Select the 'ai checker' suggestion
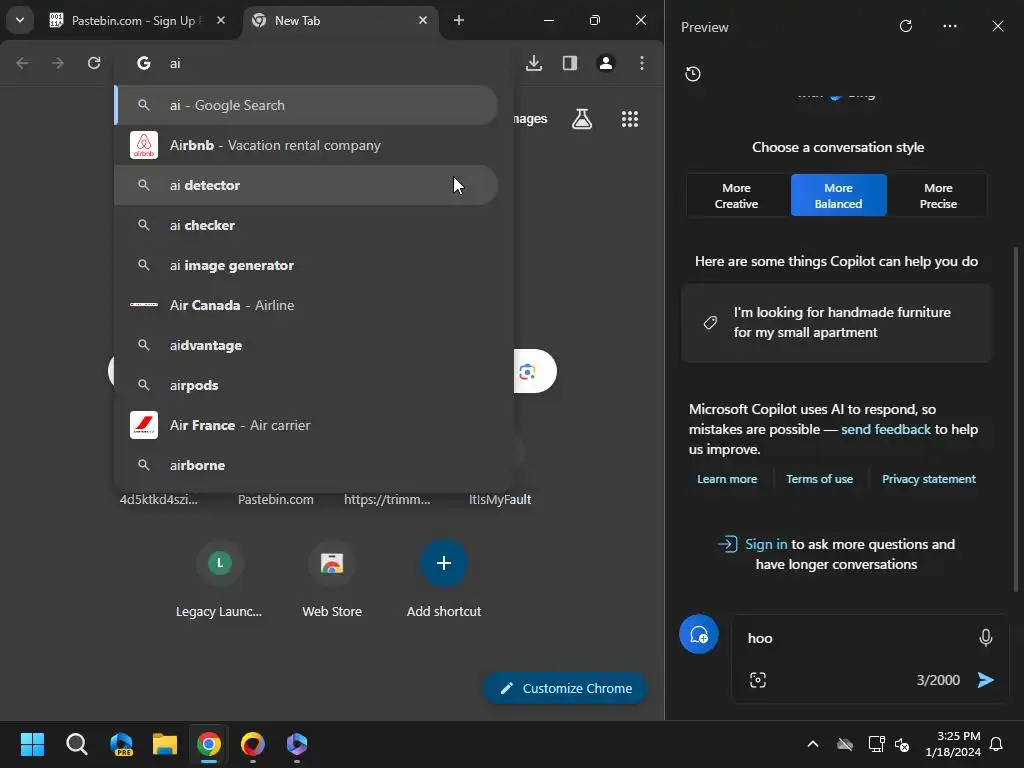Image resolution: width=1024 pixels, height=768 pixels. 306,225
